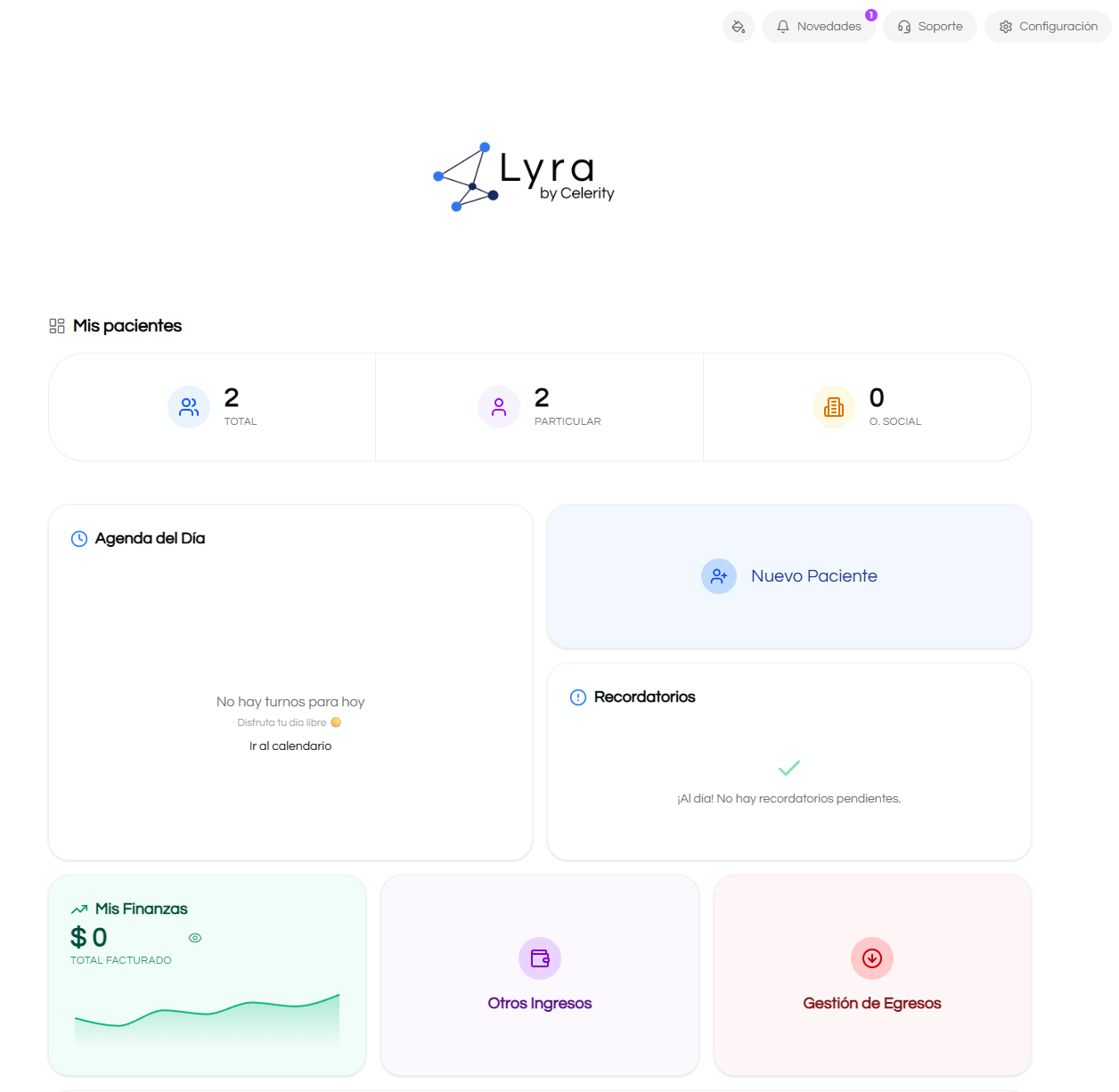Click the Nuevo Paciente add-person icon
Image resolution: width=1119 pixels, height=1092 pixels.
[x=719, y=575]
